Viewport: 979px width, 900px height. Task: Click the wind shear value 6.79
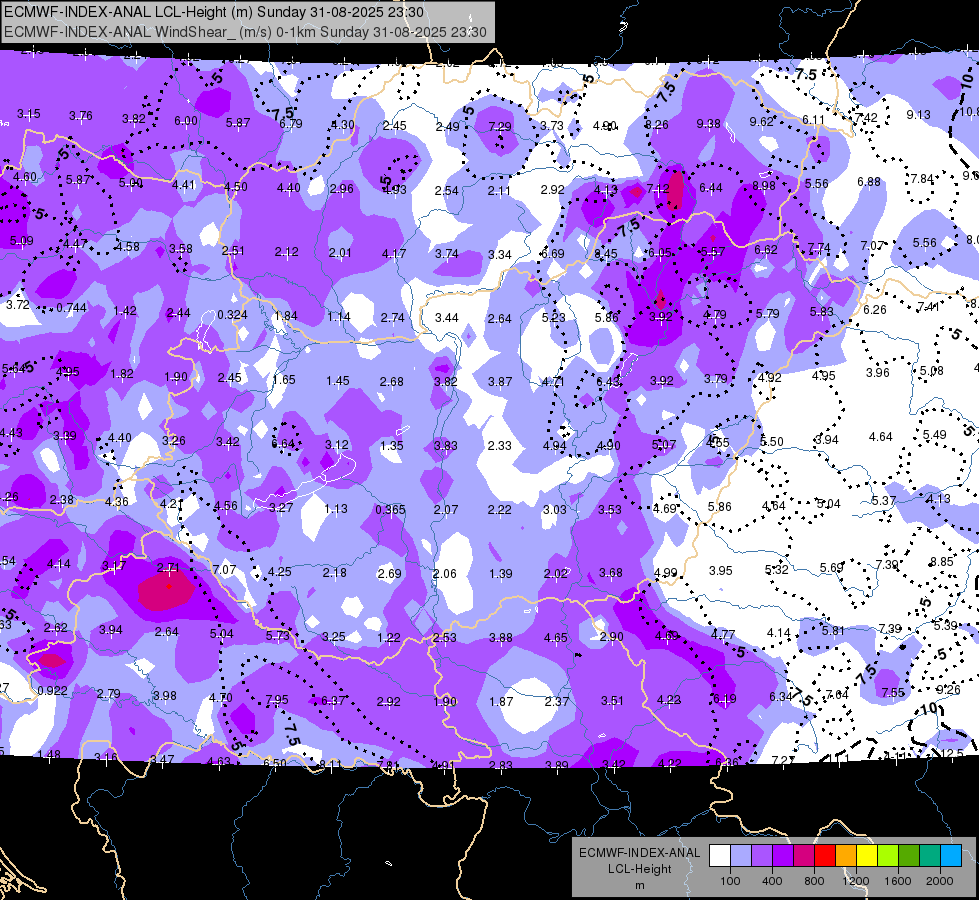(x=290, y=124)
